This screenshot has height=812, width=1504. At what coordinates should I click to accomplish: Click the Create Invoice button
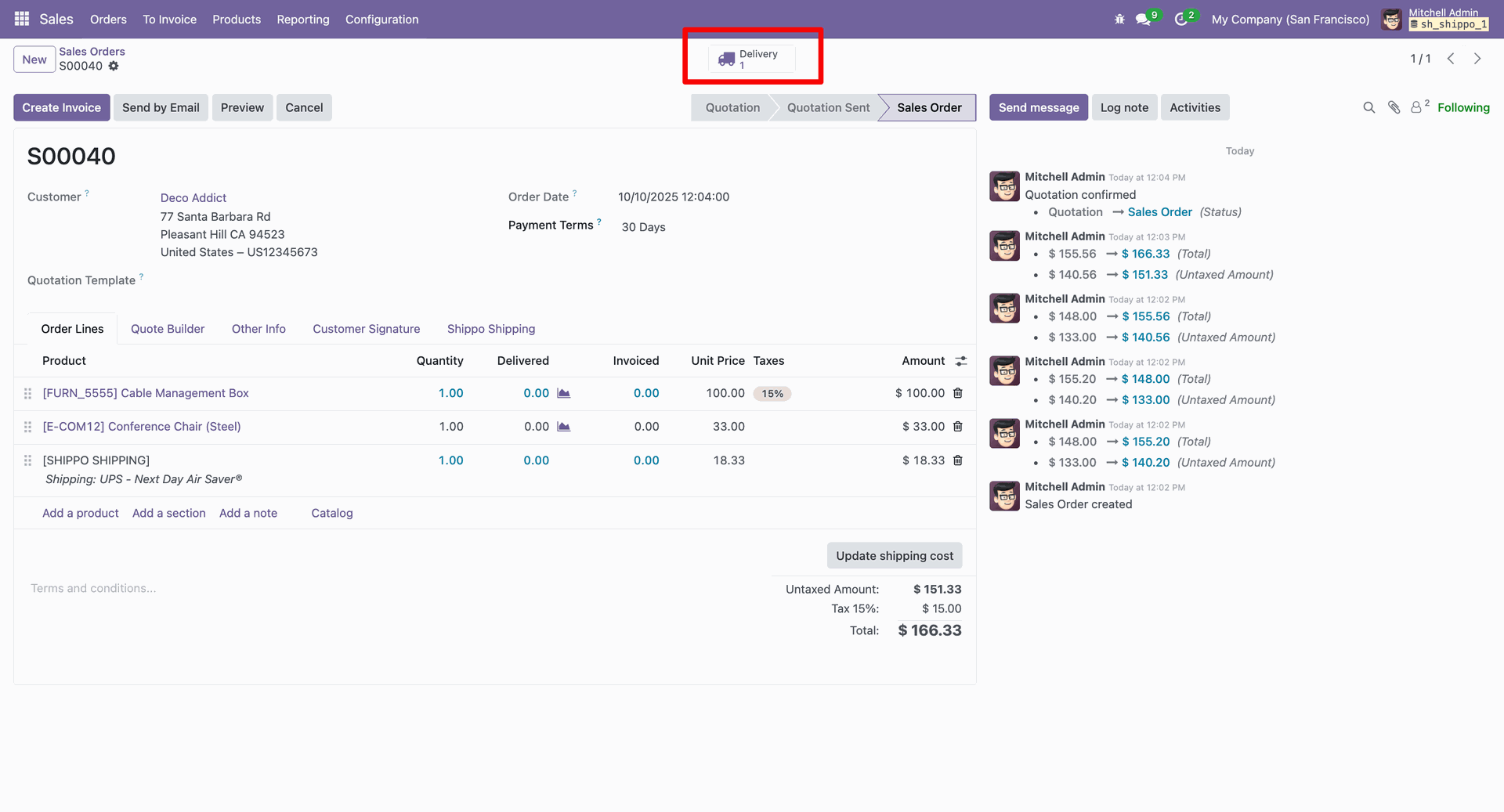pyautogui.click(x=61, y=107)
